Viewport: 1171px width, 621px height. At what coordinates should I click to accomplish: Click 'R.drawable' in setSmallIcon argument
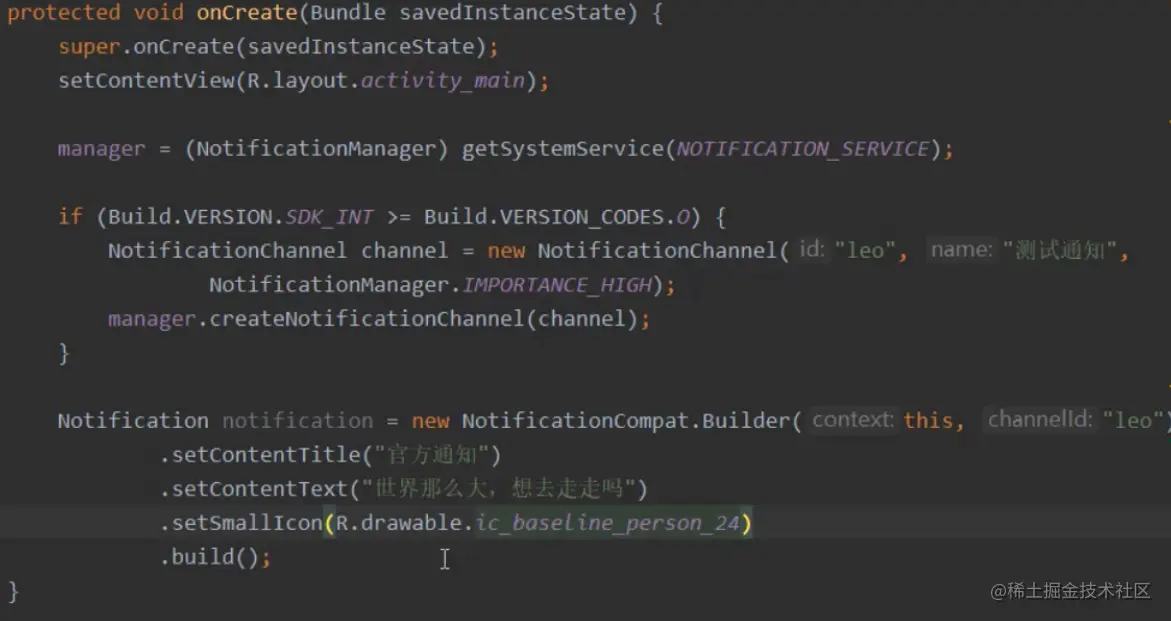pos(399,523)
